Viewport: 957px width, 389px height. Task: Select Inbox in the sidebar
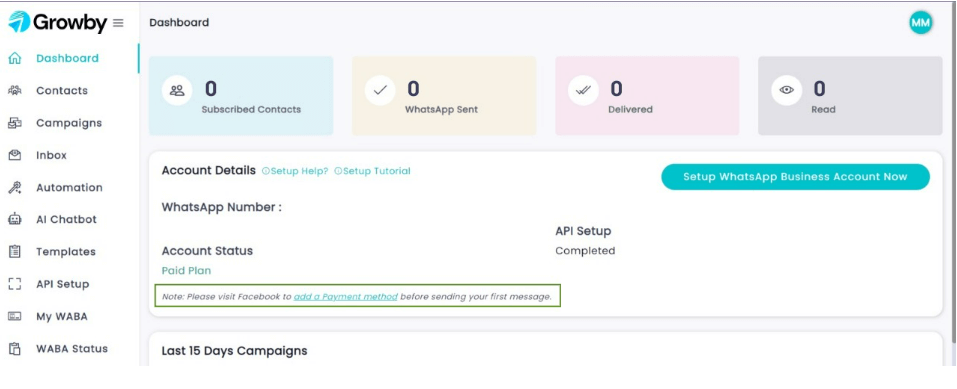(x=51, y=155)
